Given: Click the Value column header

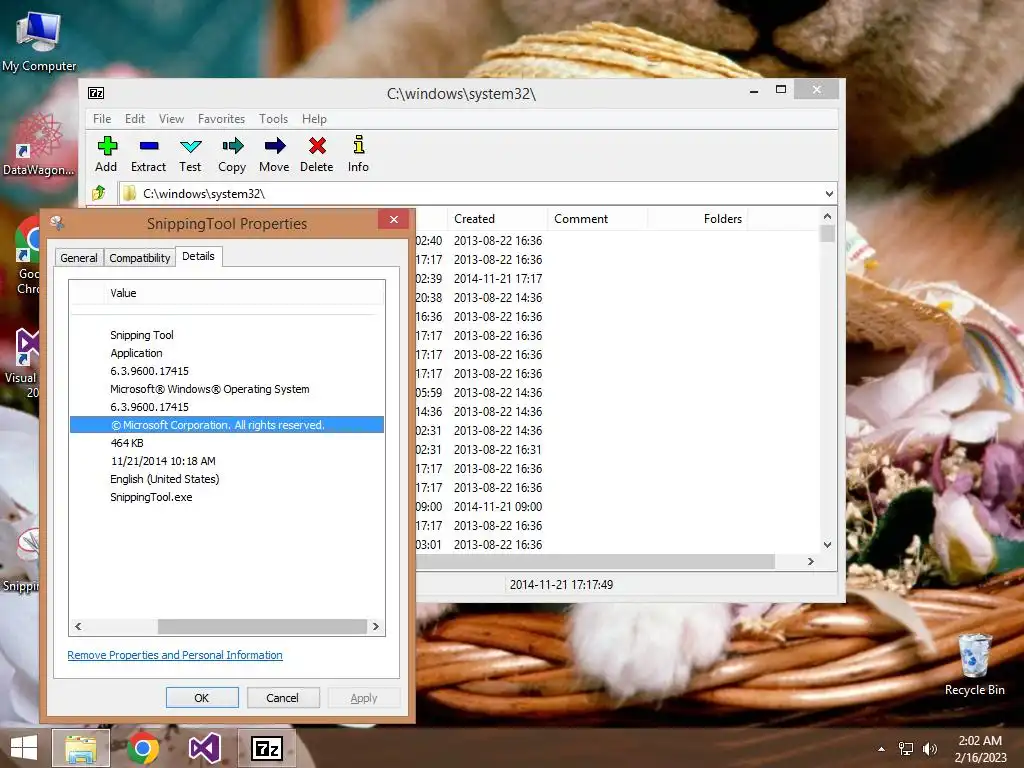Looking at the screenshot, I should tap(245, 293).
